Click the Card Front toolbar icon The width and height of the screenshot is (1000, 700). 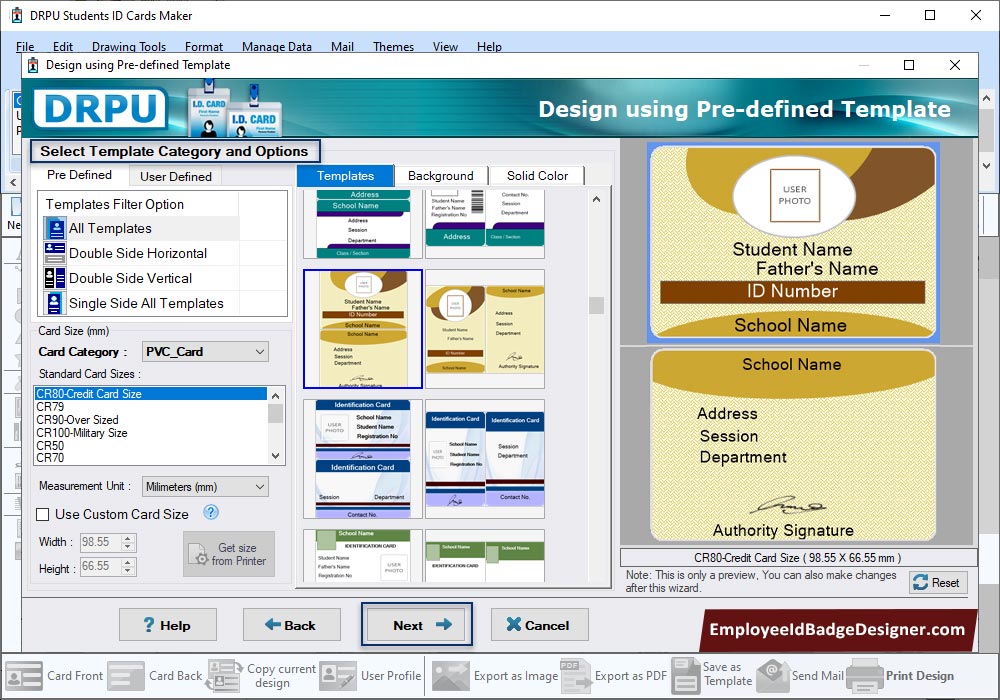(x=24, y=676)
